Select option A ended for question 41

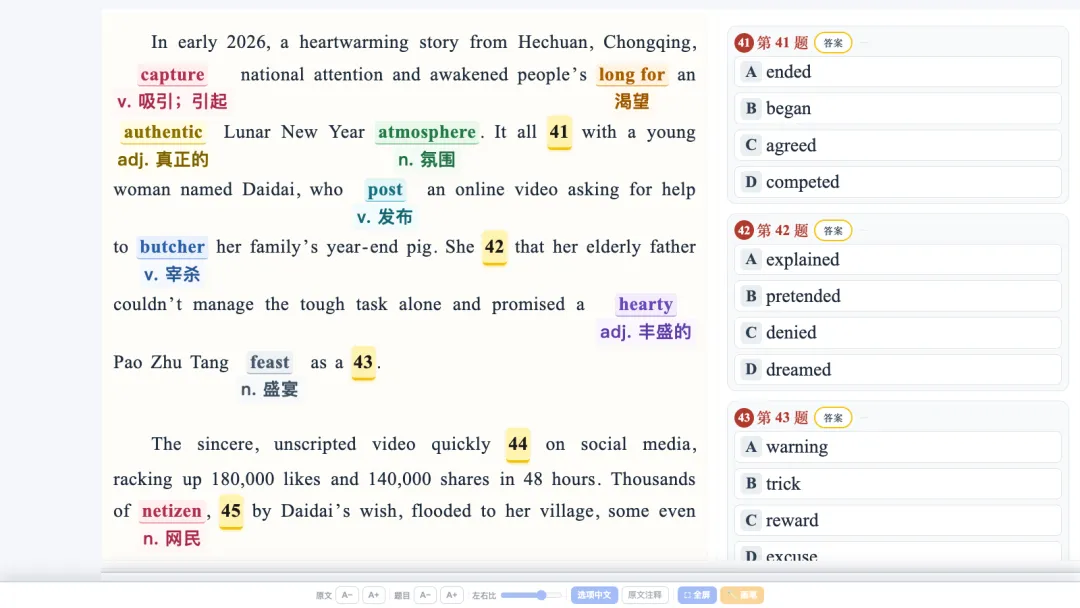(898, 72)
